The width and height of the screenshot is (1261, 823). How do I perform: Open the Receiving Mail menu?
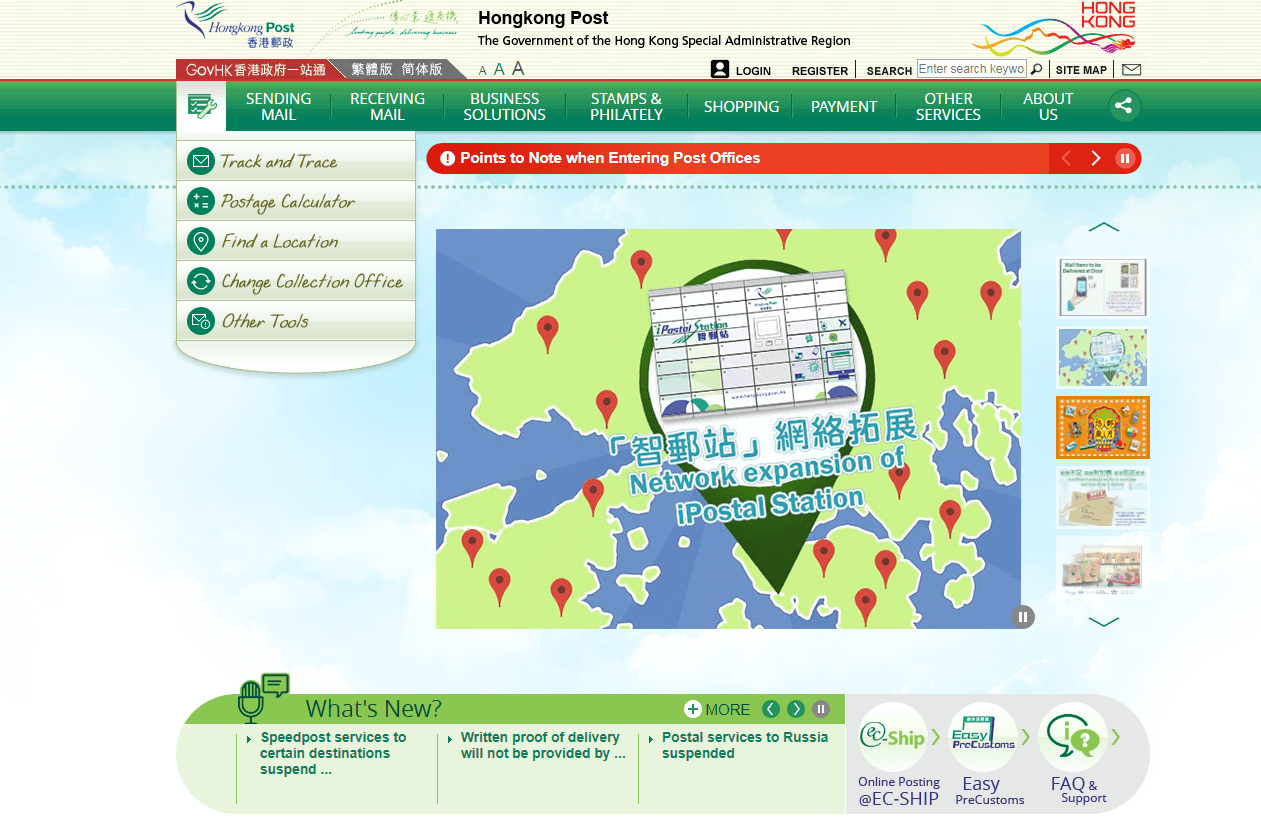coord(387,106)
